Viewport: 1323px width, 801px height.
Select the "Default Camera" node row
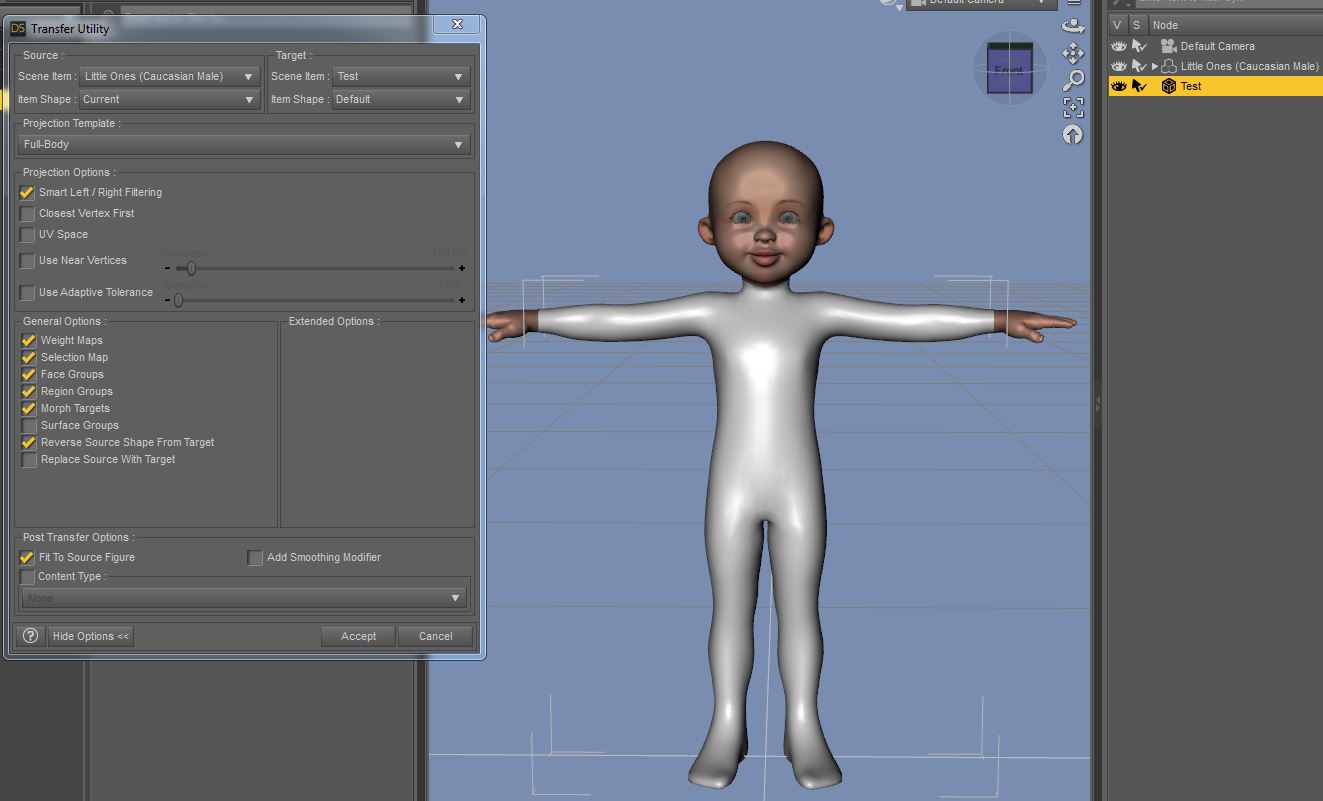coord(1216,46)
